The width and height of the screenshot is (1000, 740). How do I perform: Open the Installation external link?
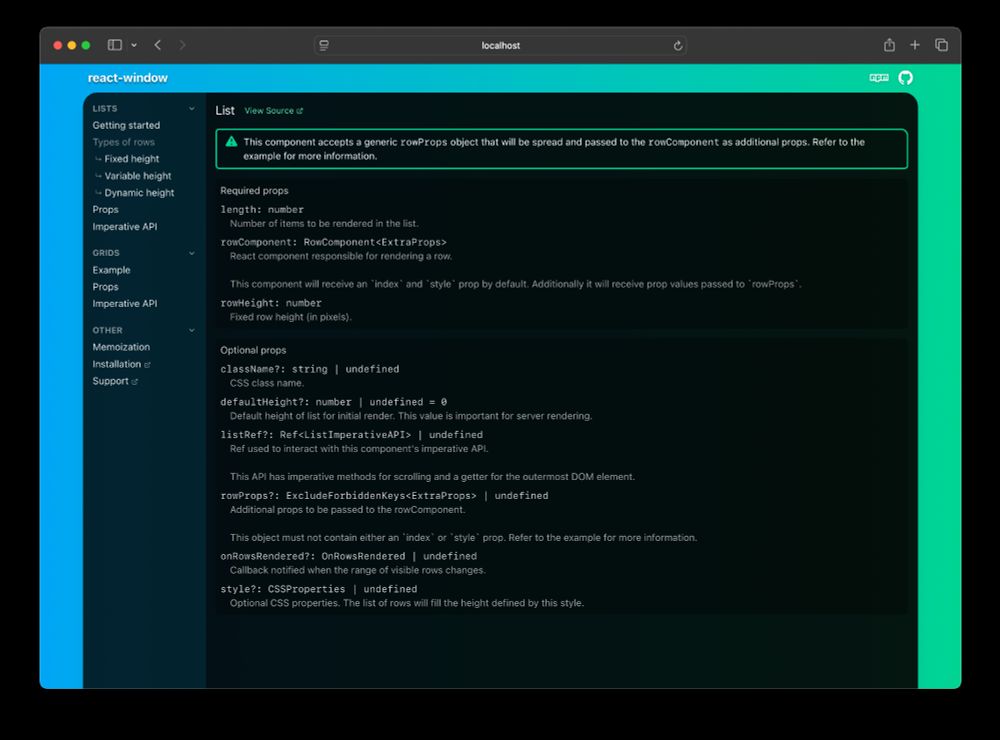point(121,364)
